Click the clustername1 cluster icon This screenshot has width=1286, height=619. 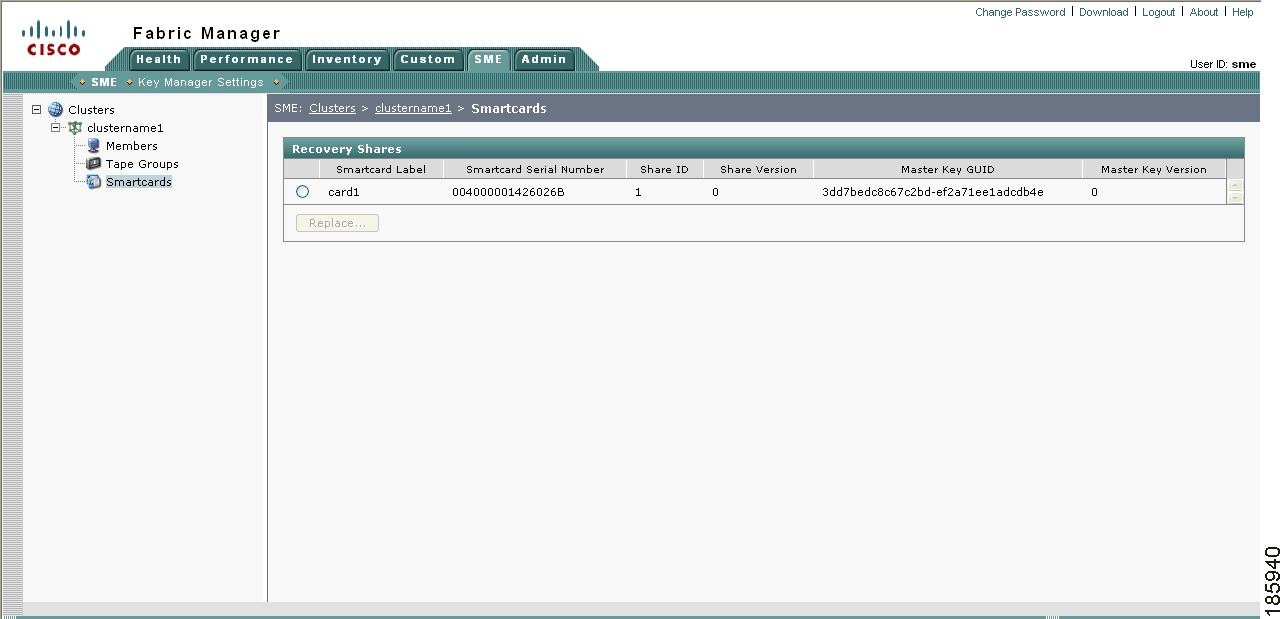[75, 128]
